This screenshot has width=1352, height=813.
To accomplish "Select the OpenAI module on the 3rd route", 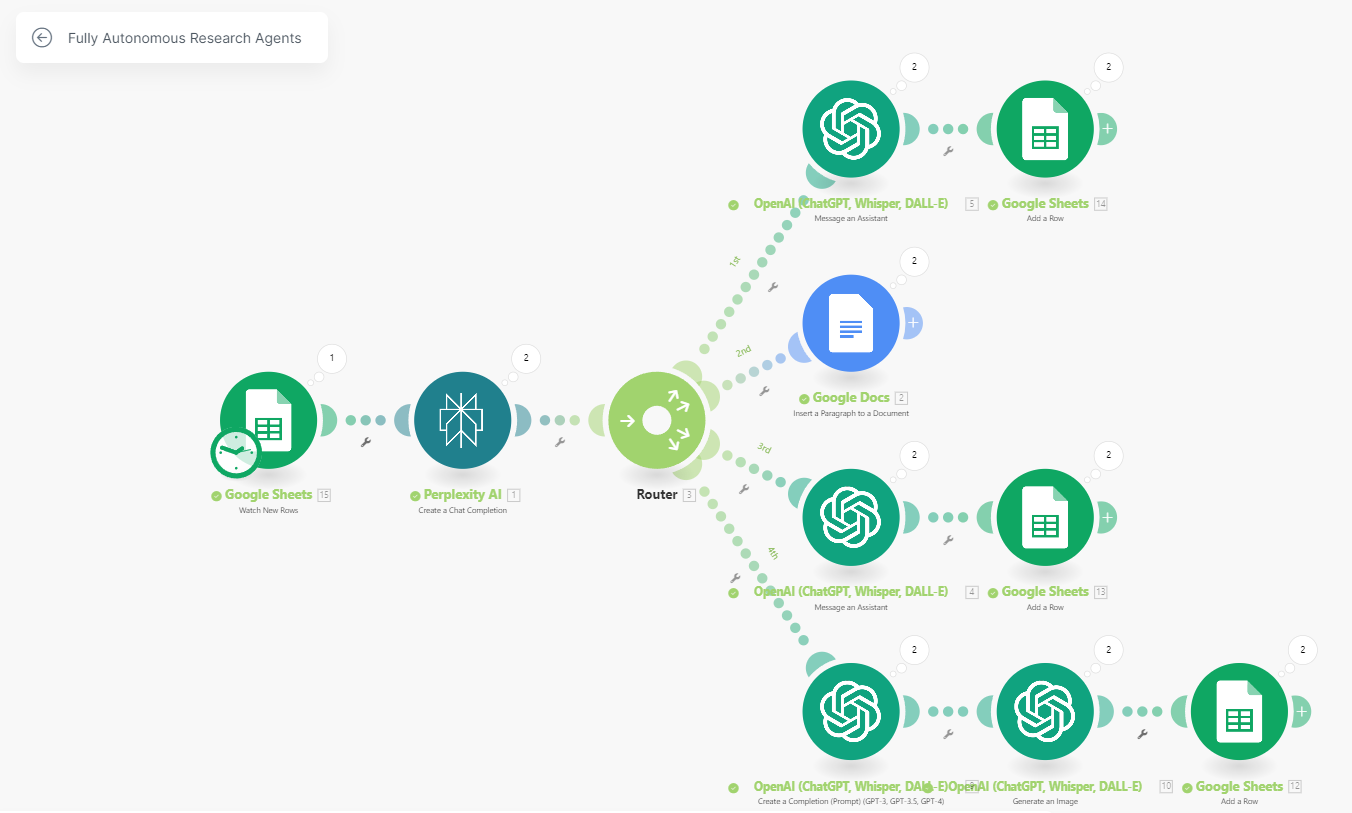I will 851,517.
